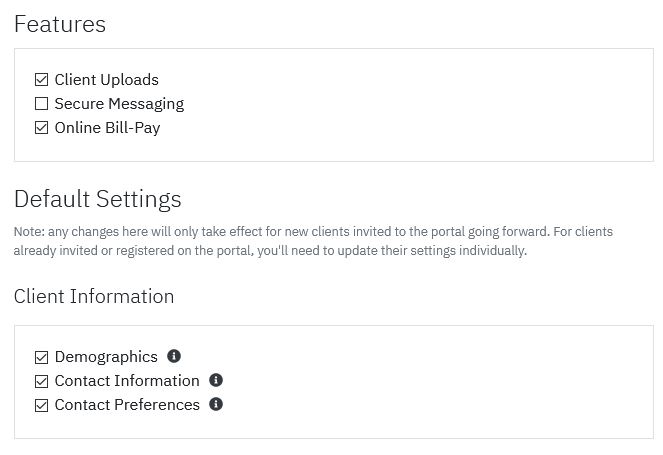
Task: Enable the Secure Messaging checkbox
Action: (41, 104)
